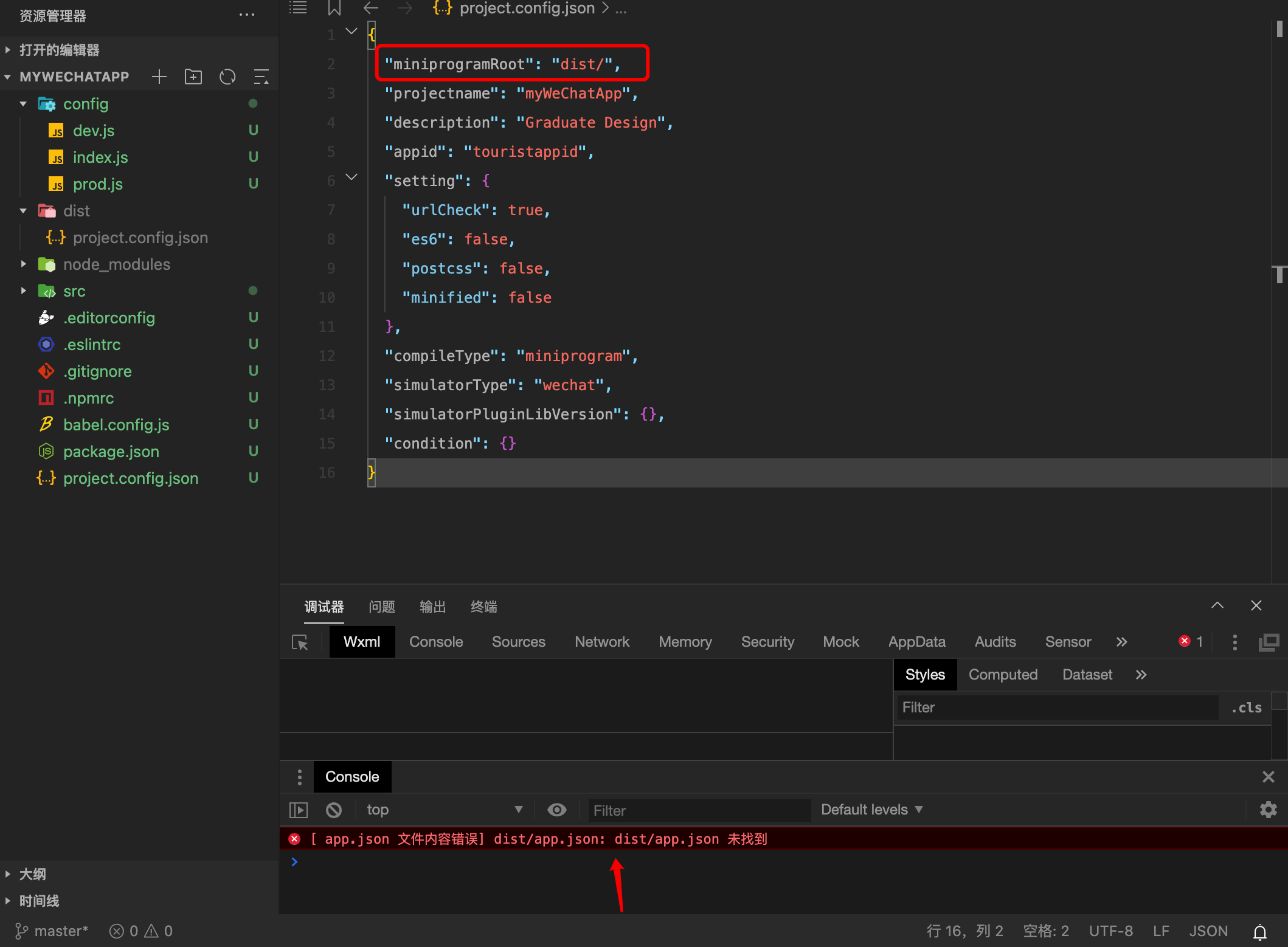Toggle the console sidebar panel
The width and height of the screenshot is (1288, 947).
point(299,810)
